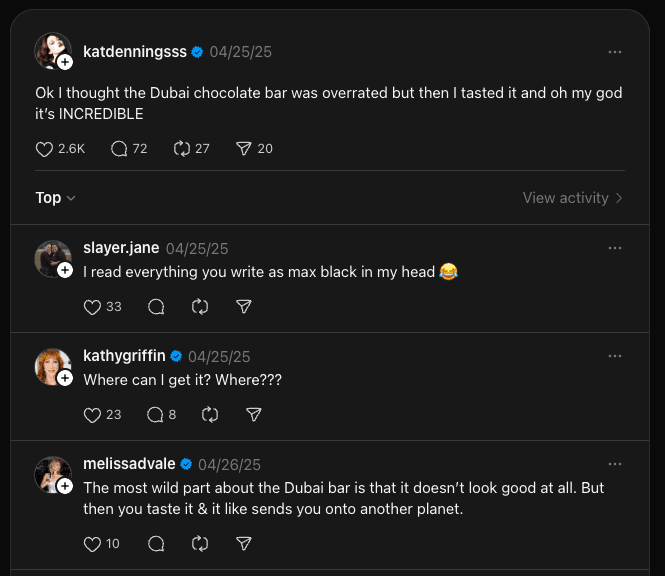The height and width of the screenshot is (576, 665).
Task: Repost katdenningsss's chocolate bar post
Action: (x=181, y=149)
